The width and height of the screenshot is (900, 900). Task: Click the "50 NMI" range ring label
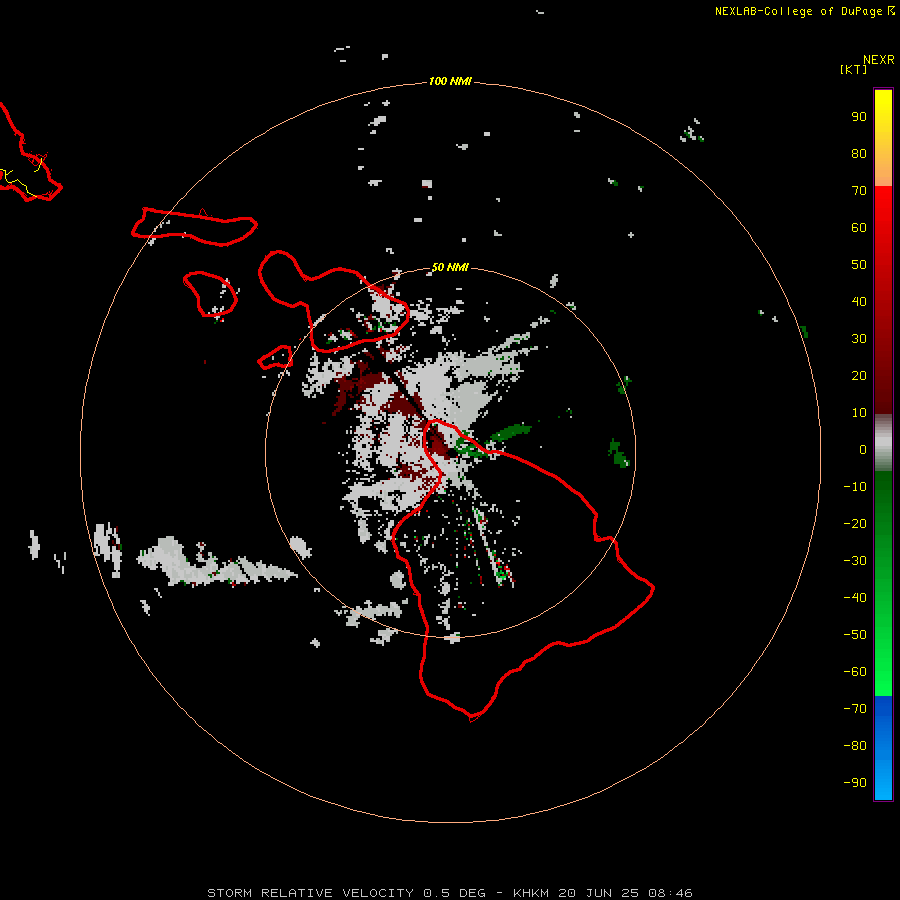click(450, 267)
